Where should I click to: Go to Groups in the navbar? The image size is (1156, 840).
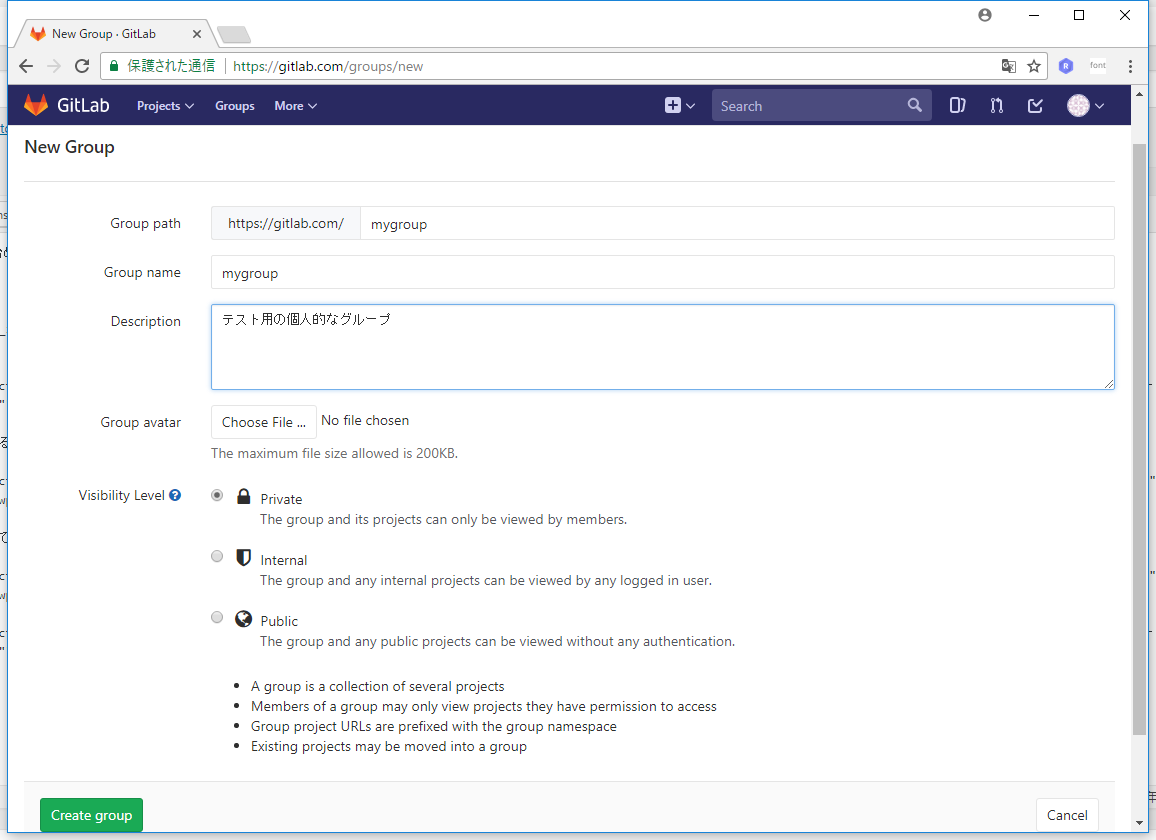tap(234, 105)
